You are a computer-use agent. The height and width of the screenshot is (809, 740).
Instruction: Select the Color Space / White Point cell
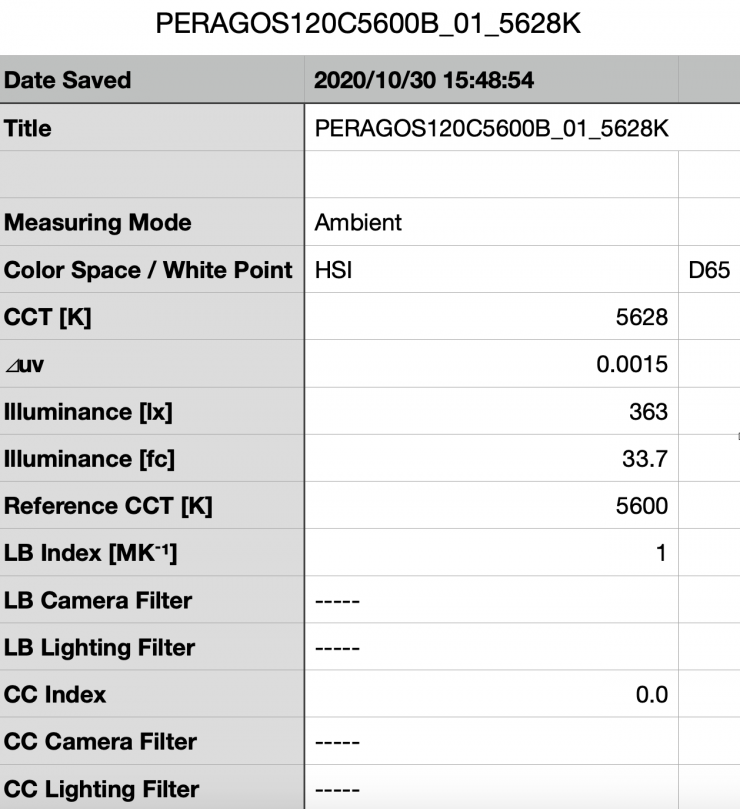tap(150, 270)
